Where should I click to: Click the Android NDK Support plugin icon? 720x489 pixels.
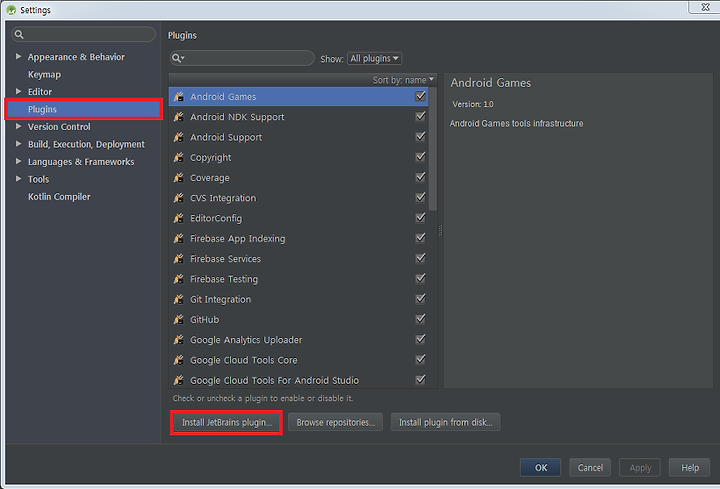tap(179, 117)
